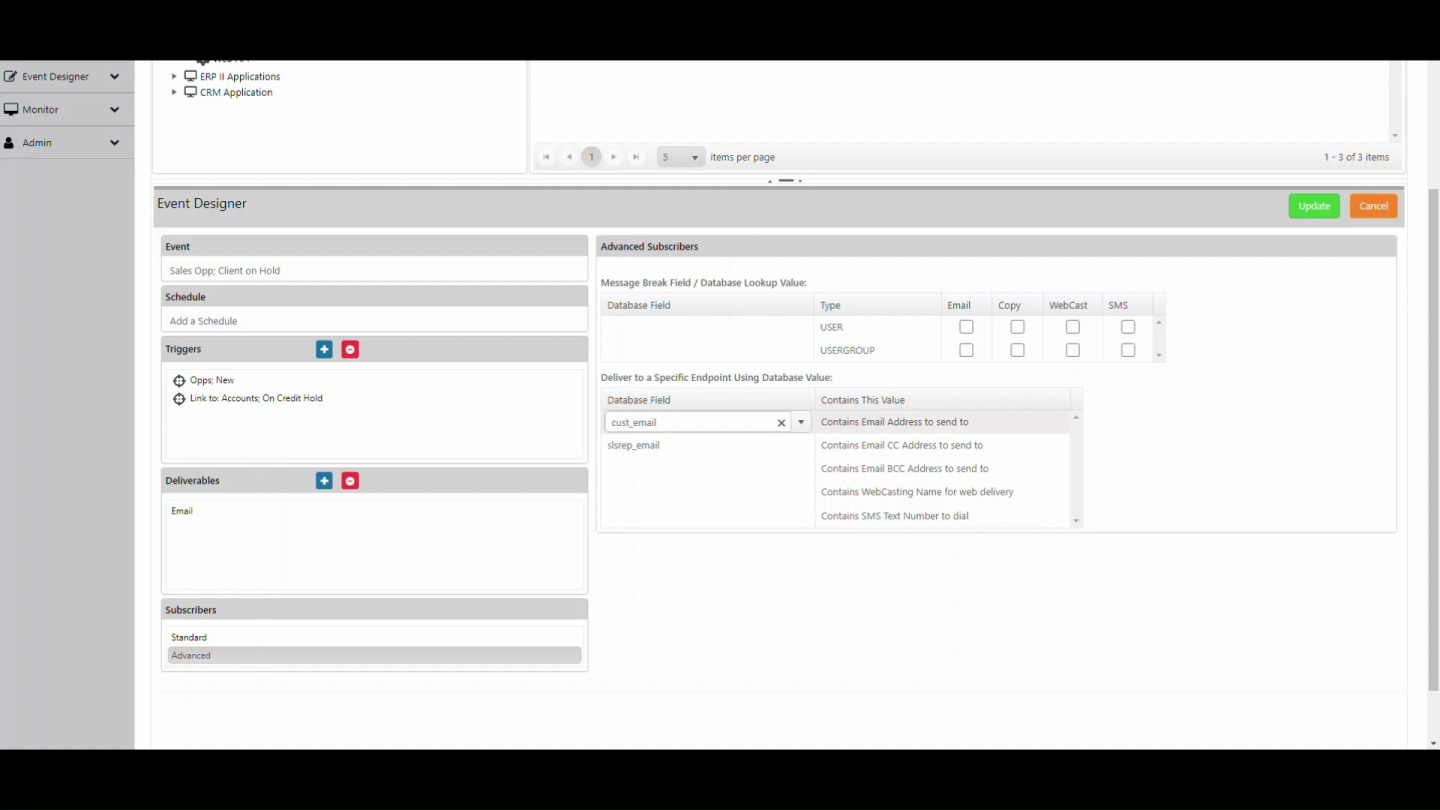Expand the Admin chevron in sidebar
This screenshot has width=1440, height=810.
[x=114, y=142]
